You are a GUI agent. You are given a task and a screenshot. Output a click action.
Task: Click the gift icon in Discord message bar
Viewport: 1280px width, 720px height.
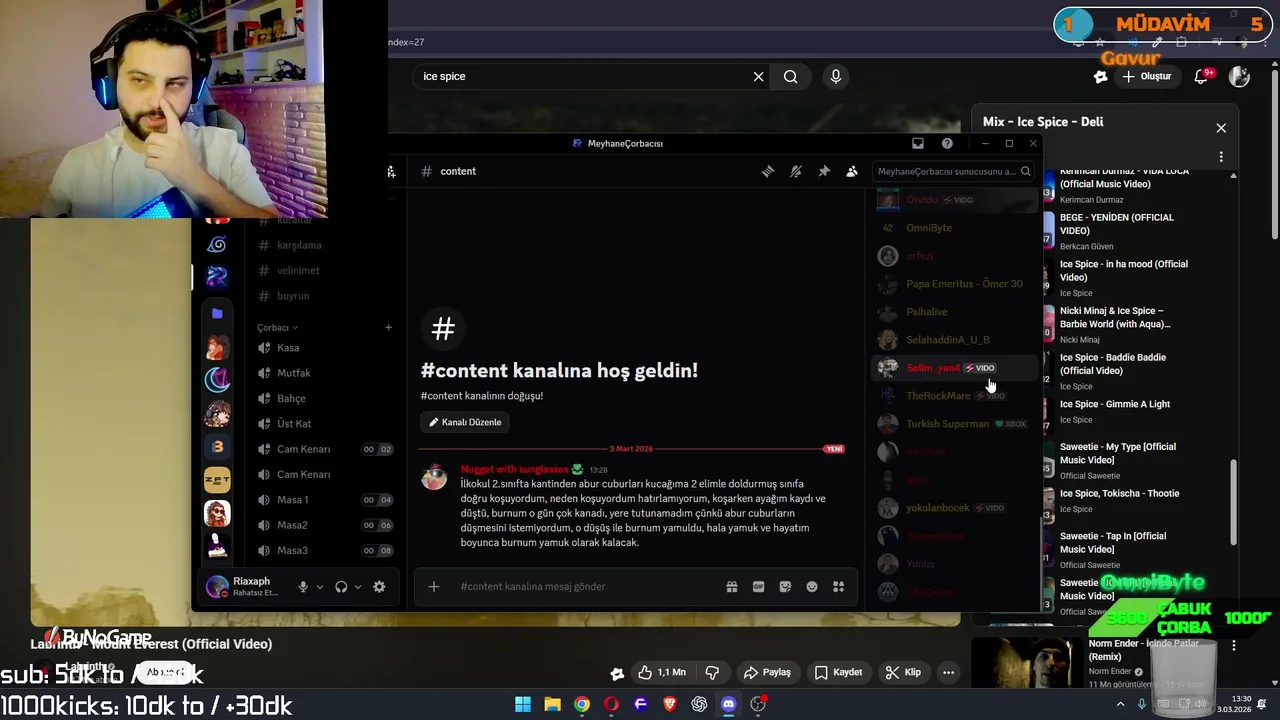pos(732,587)
